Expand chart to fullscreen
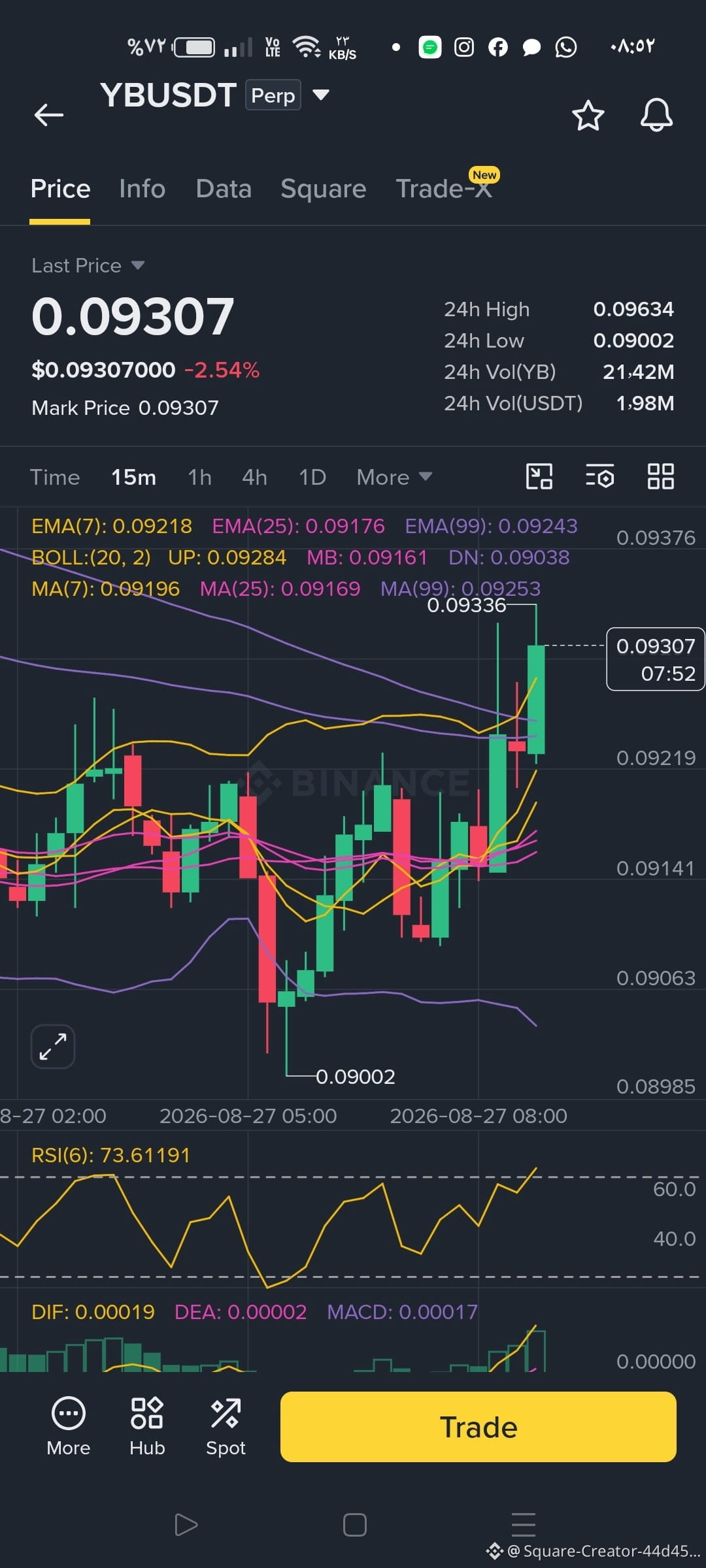The image size is (706, 1568). (x=53, y=1047)
